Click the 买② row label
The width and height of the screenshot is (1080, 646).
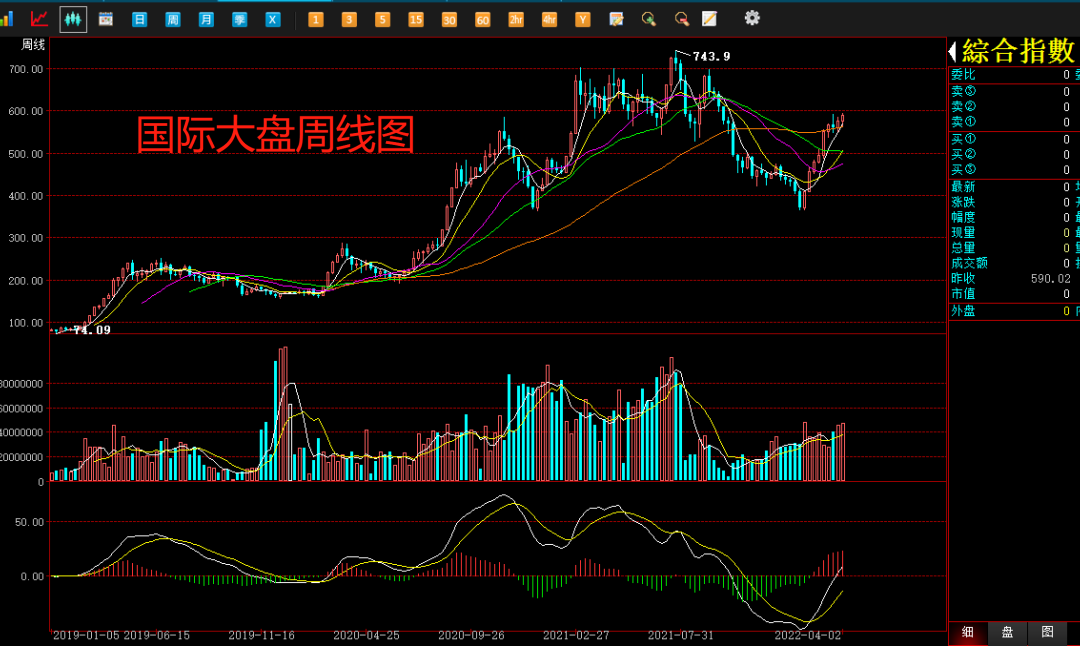(963, 154)
